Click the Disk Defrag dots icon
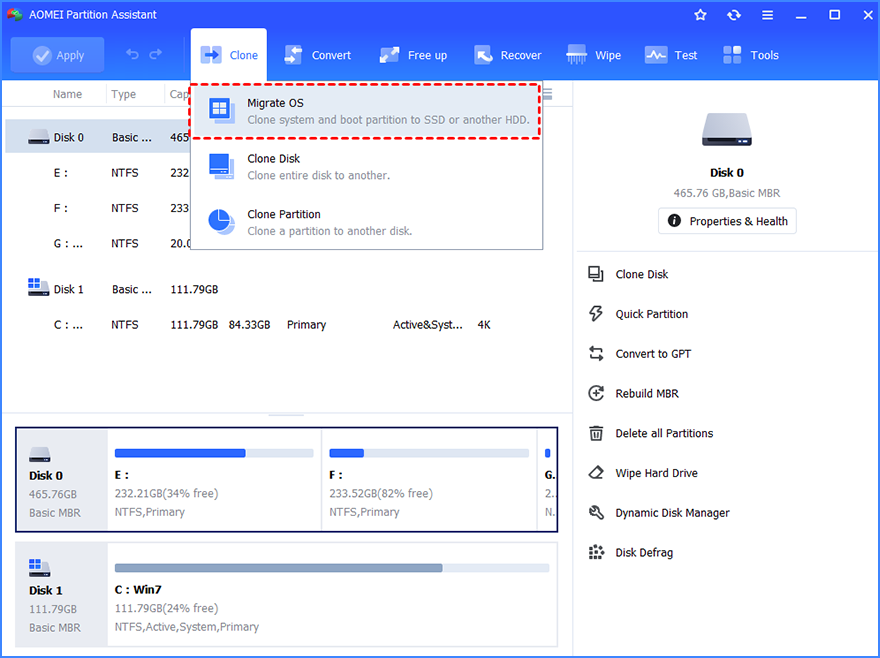 coord(595,552)
